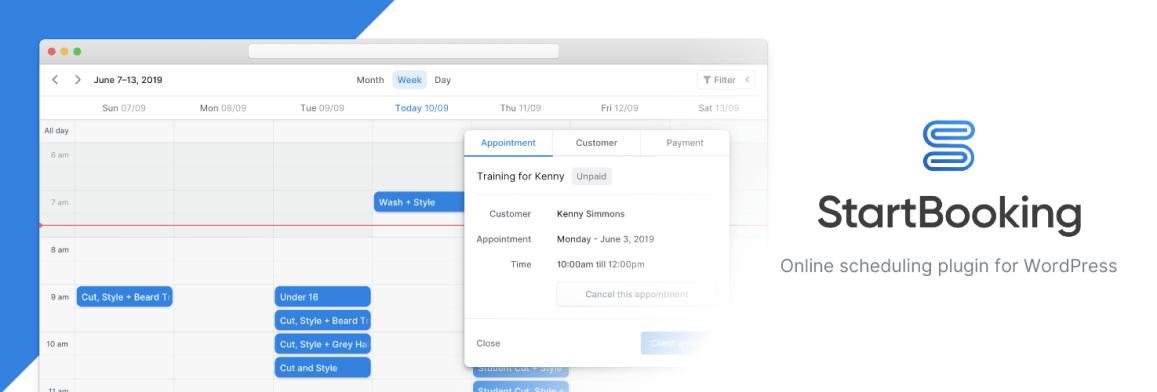Open the Under 16 appointment on Tuesday
Viewport: 1157px width, 392px height.
click(322, 297)
